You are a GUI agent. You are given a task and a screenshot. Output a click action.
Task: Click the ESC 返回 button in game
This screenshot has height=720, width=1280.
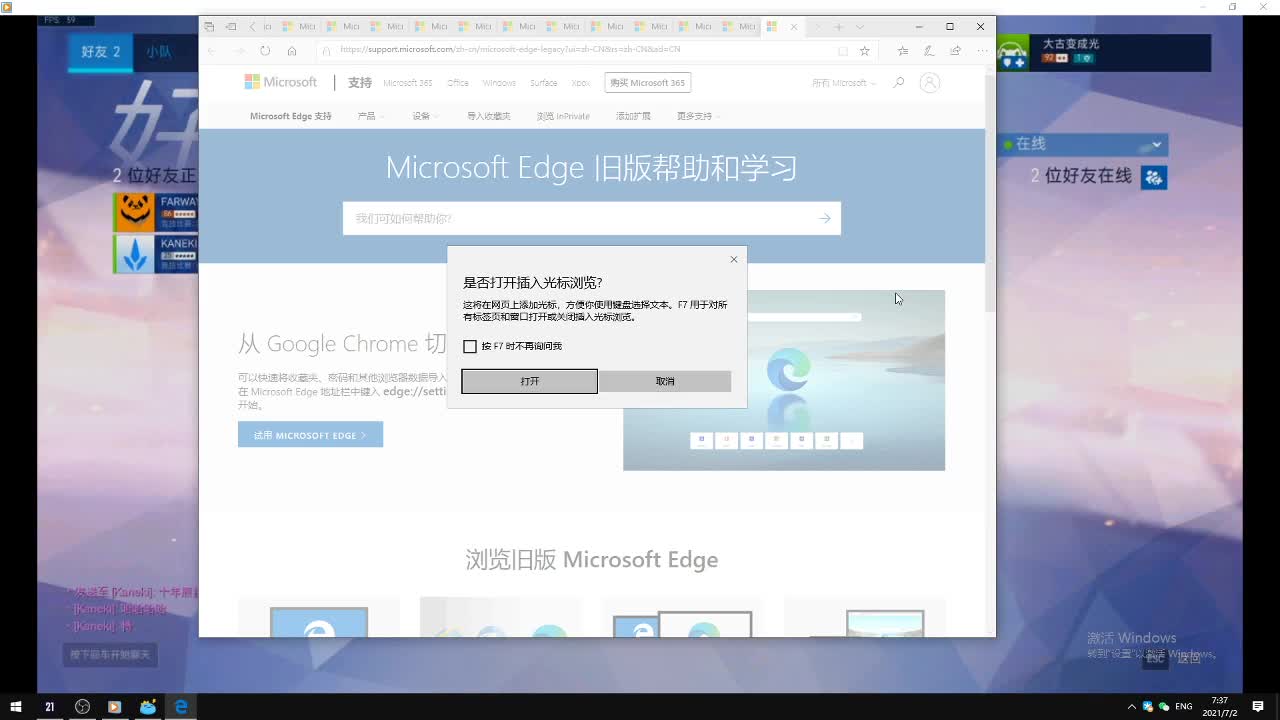click(x=1173, y=658)
